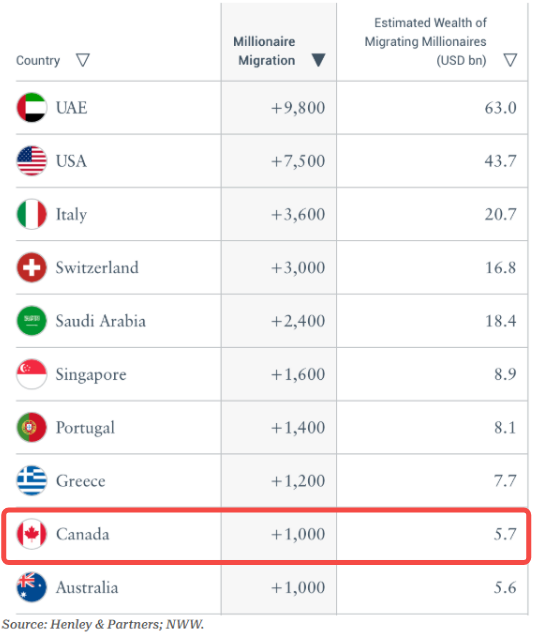Viewport: 540px width, 640px height.
Task: Sort by Estimated Wealth triangle arrow
Action: [x=510, y=60]
